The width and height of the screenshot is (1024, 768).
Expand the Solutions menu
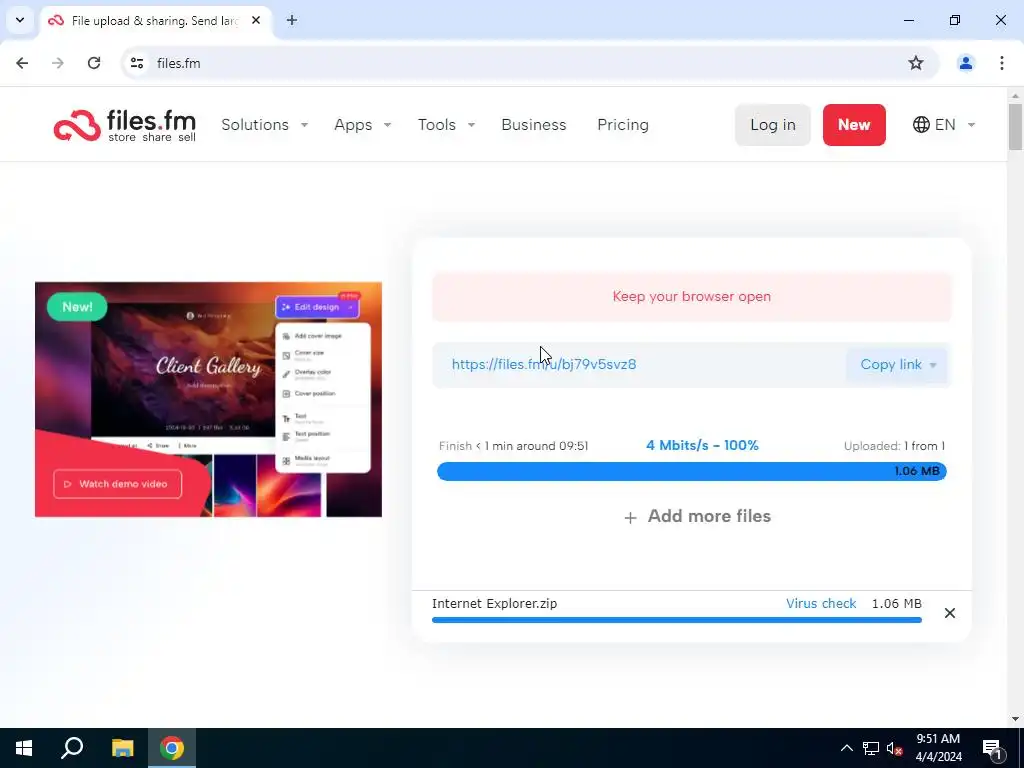[264, 125]
